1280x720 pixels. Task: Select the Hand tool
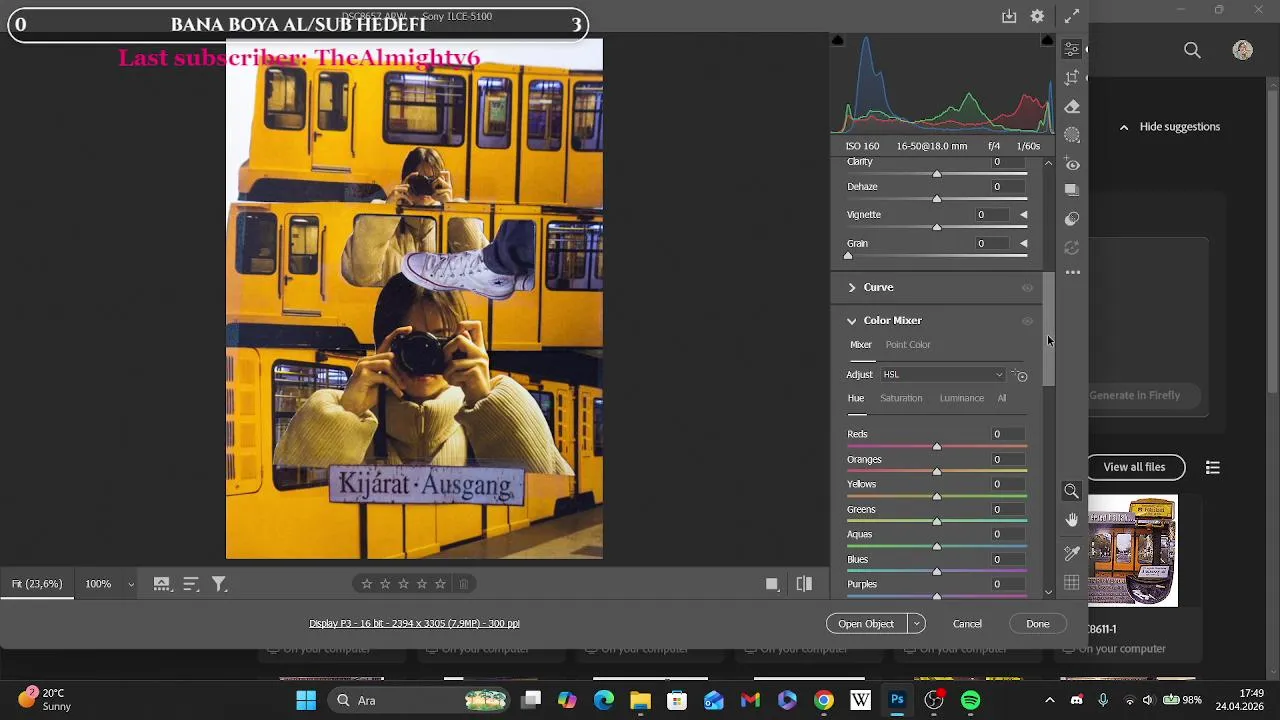[1072, 520]
